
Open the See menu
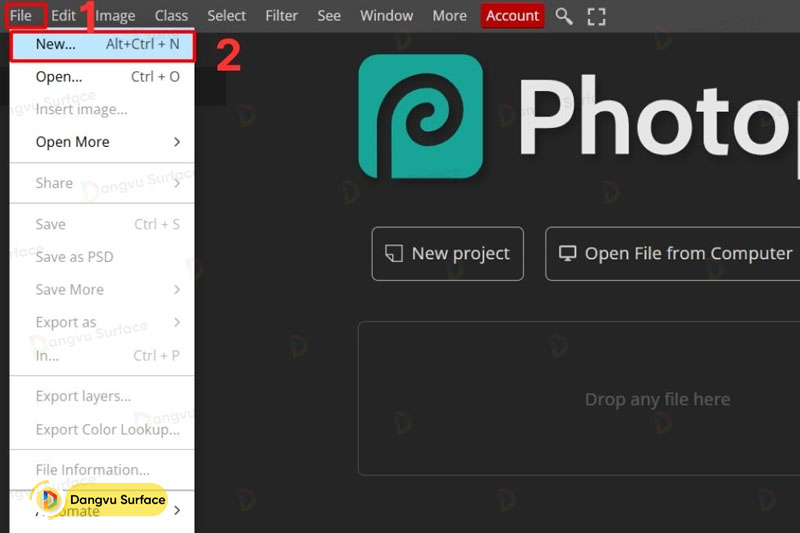pyautogui.click(x=329, y=16)
